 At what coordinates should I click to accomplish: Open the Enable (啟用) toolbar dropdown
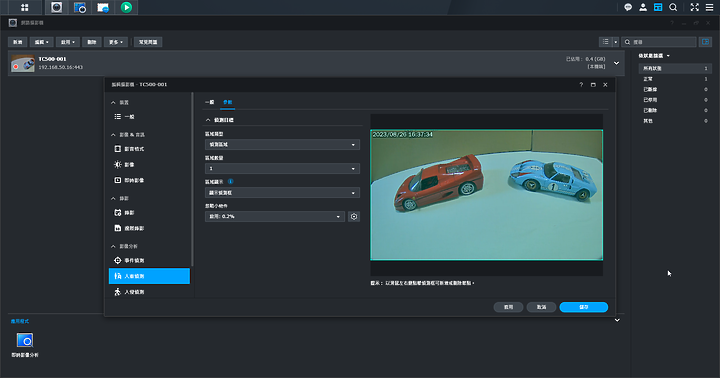pyautogui.click(x=68, y=42)
